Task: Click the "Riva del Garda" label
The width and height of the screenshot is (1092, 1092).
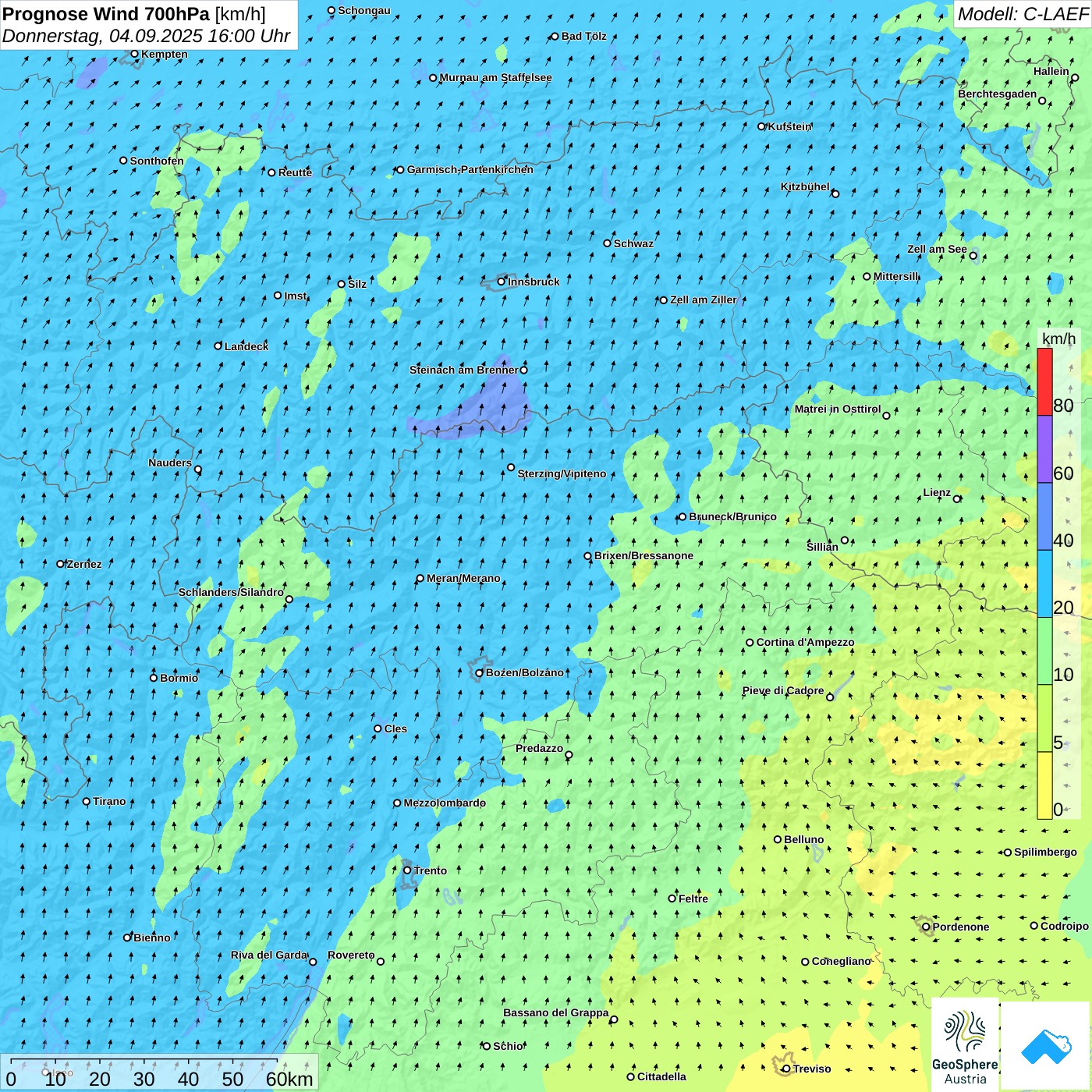Action: click(x=269, y=955)
